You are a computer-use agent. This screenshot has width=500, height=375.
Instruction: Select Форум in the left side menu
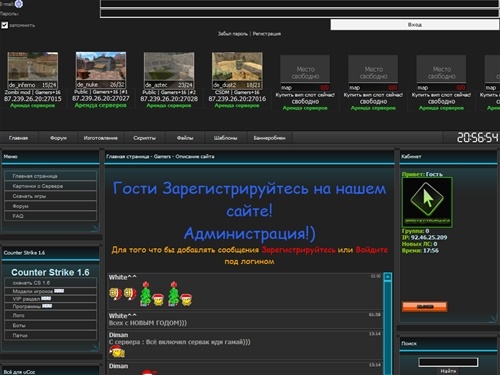[51, 206]
